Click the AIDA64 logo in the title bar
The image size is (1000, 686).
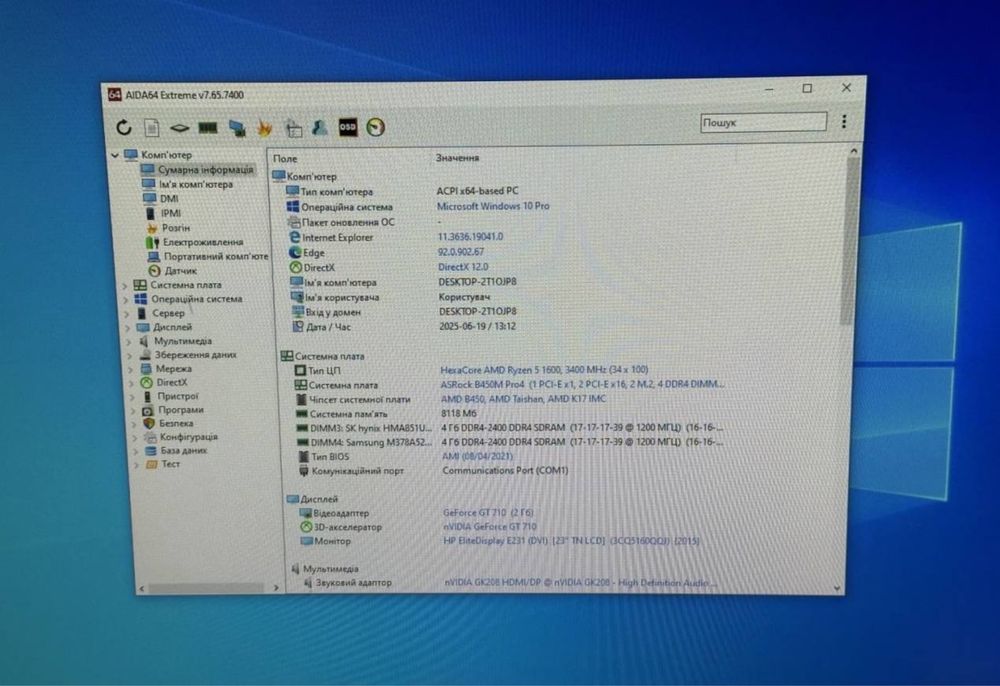tap(114, 94)
